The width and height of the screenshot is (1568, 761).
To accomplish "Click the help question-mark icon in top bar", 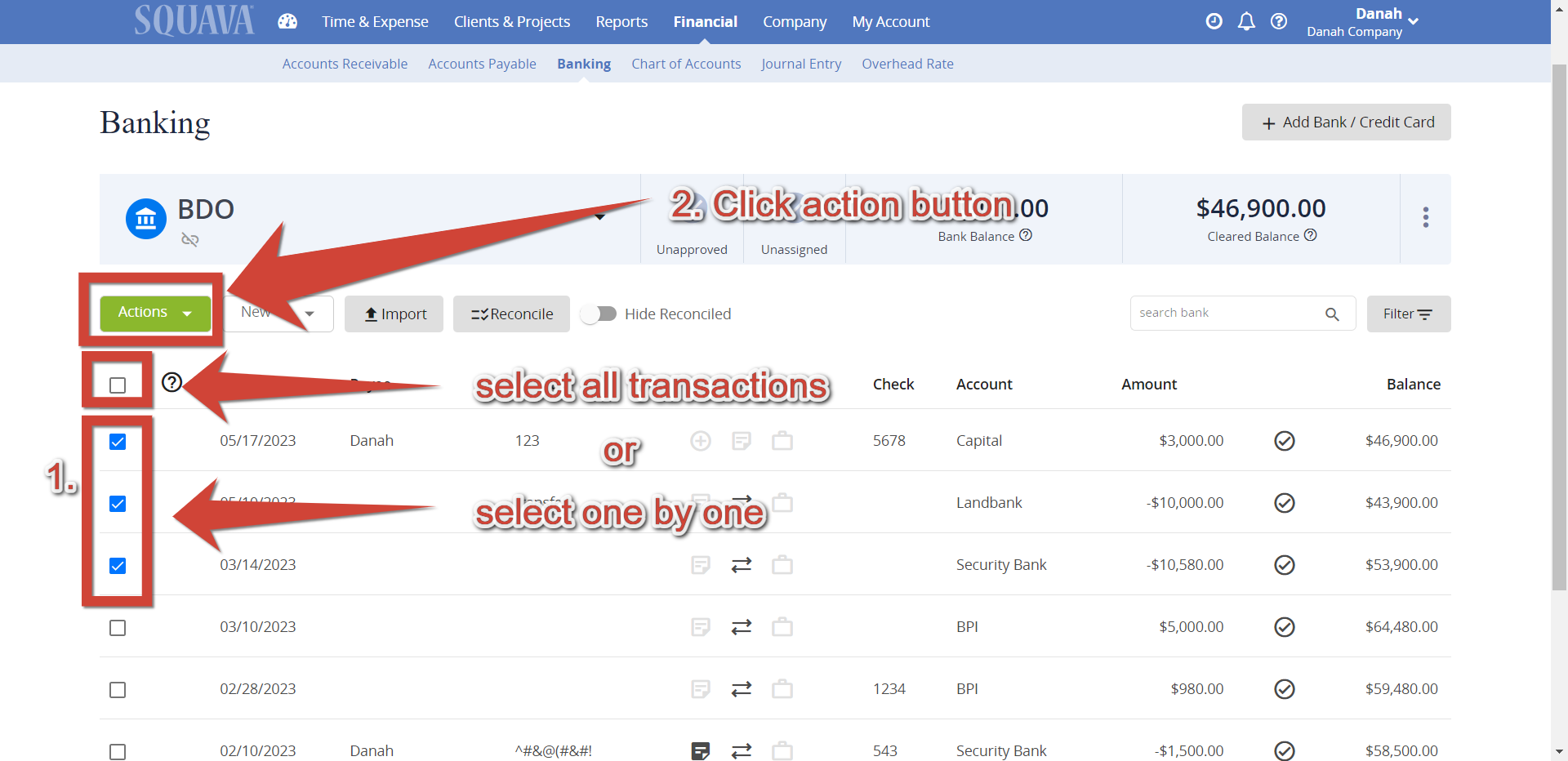I will 1279,21.
